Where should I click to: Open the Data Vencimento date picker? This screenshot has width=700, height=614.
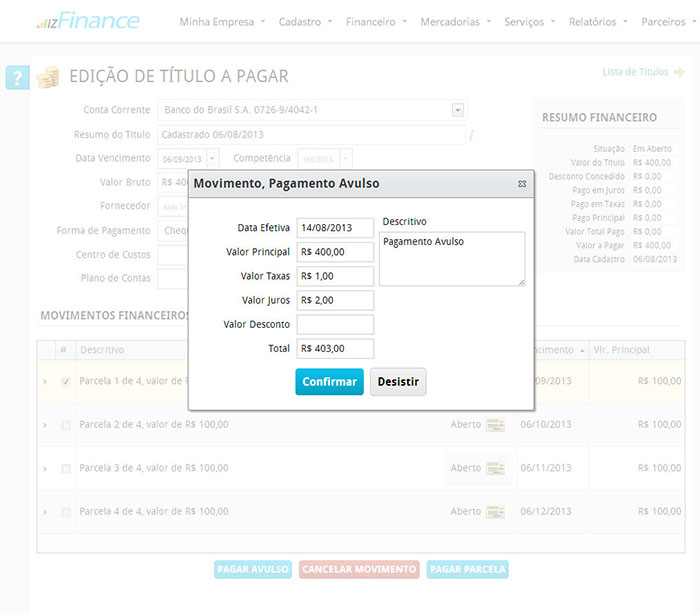point(212,159)
